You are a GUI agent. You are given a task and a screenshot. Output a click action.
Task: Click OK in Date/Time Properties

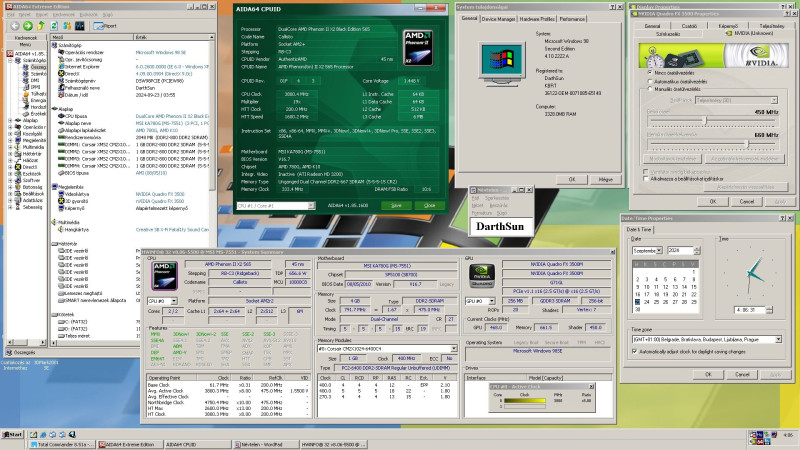click(708, 374)
